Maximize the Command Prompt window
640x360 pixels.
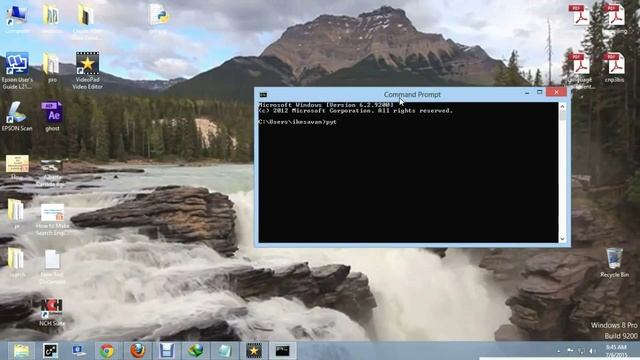coord(540,92)
